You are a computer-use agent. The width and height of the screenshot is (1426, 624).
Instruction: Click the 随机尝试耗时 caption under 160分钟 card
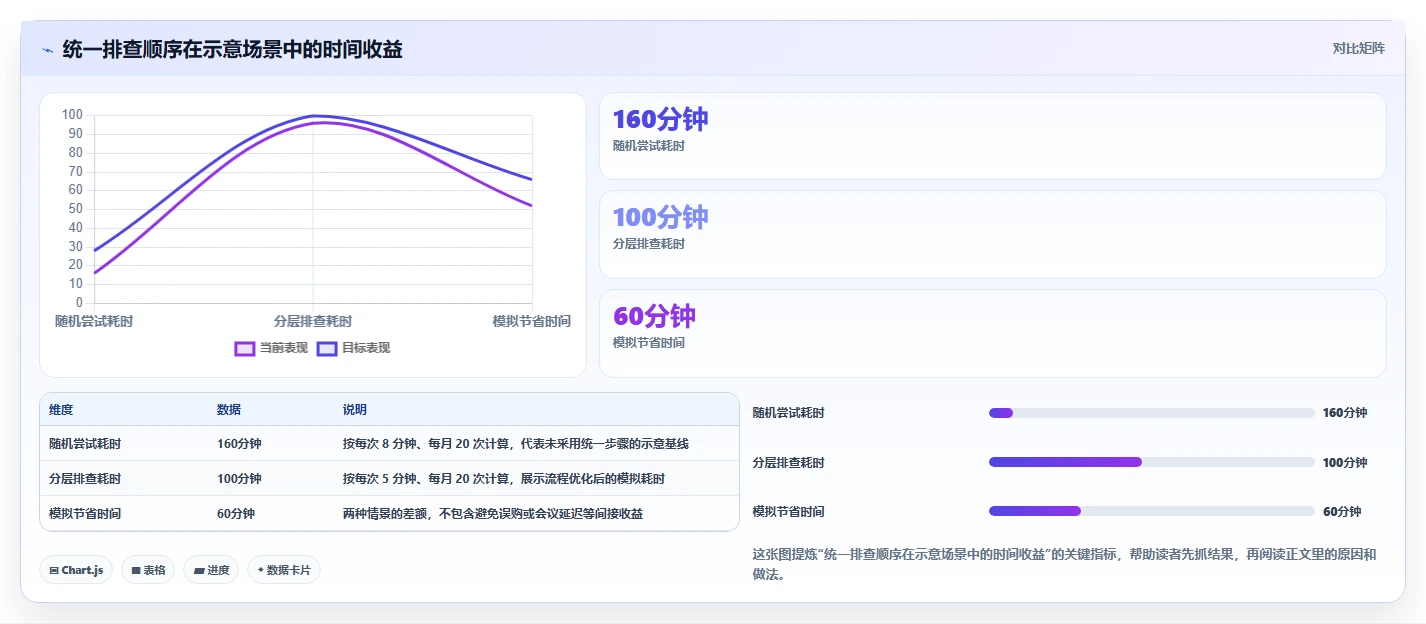(649, 146)
